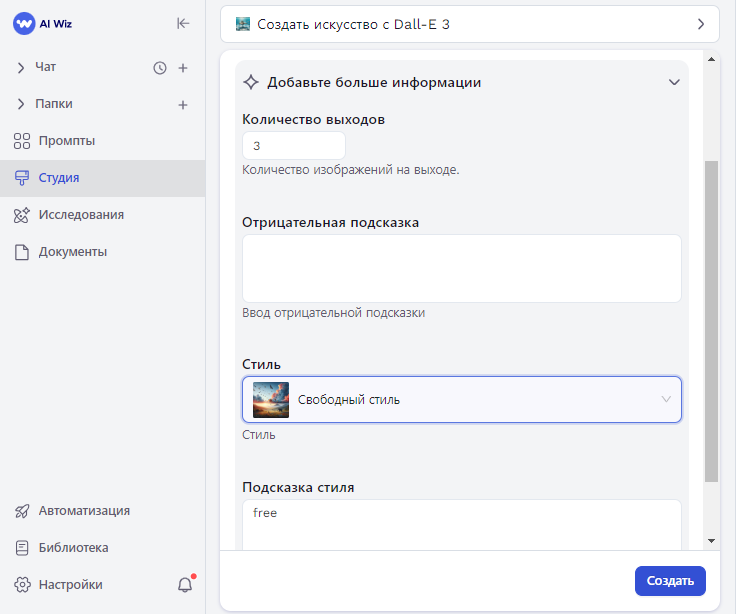Open the Стиль dropdown Свободный стиль
This screenshot has width=736, height=614.
462,400
